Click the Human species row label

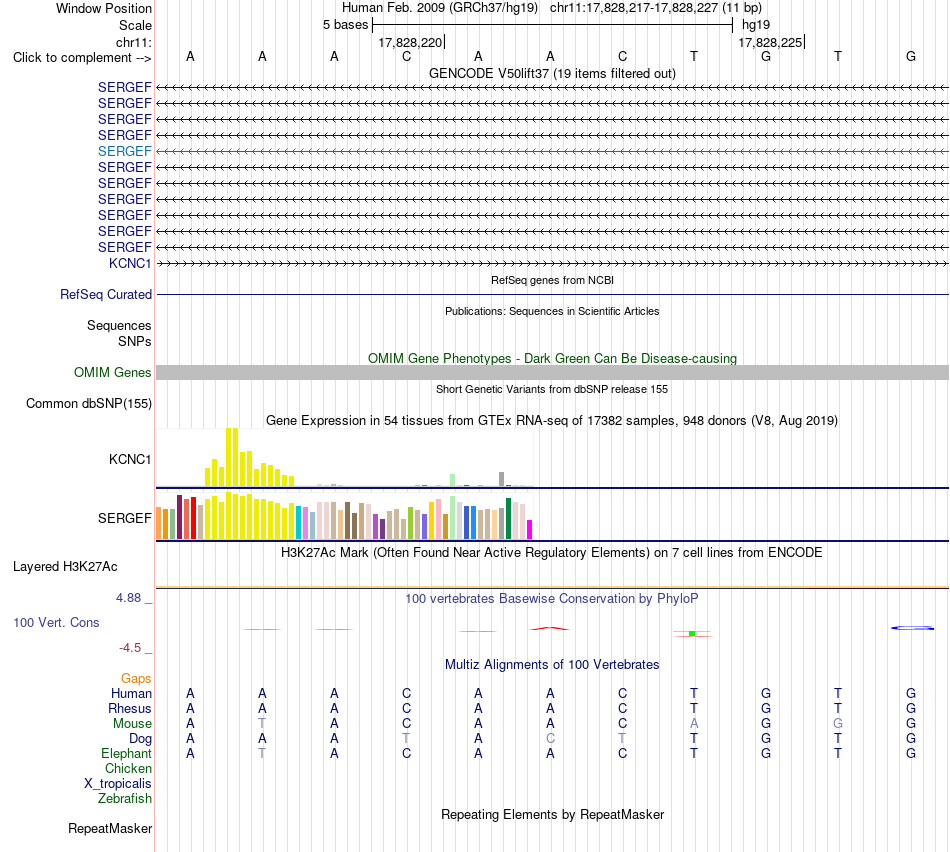click(131, 693)
